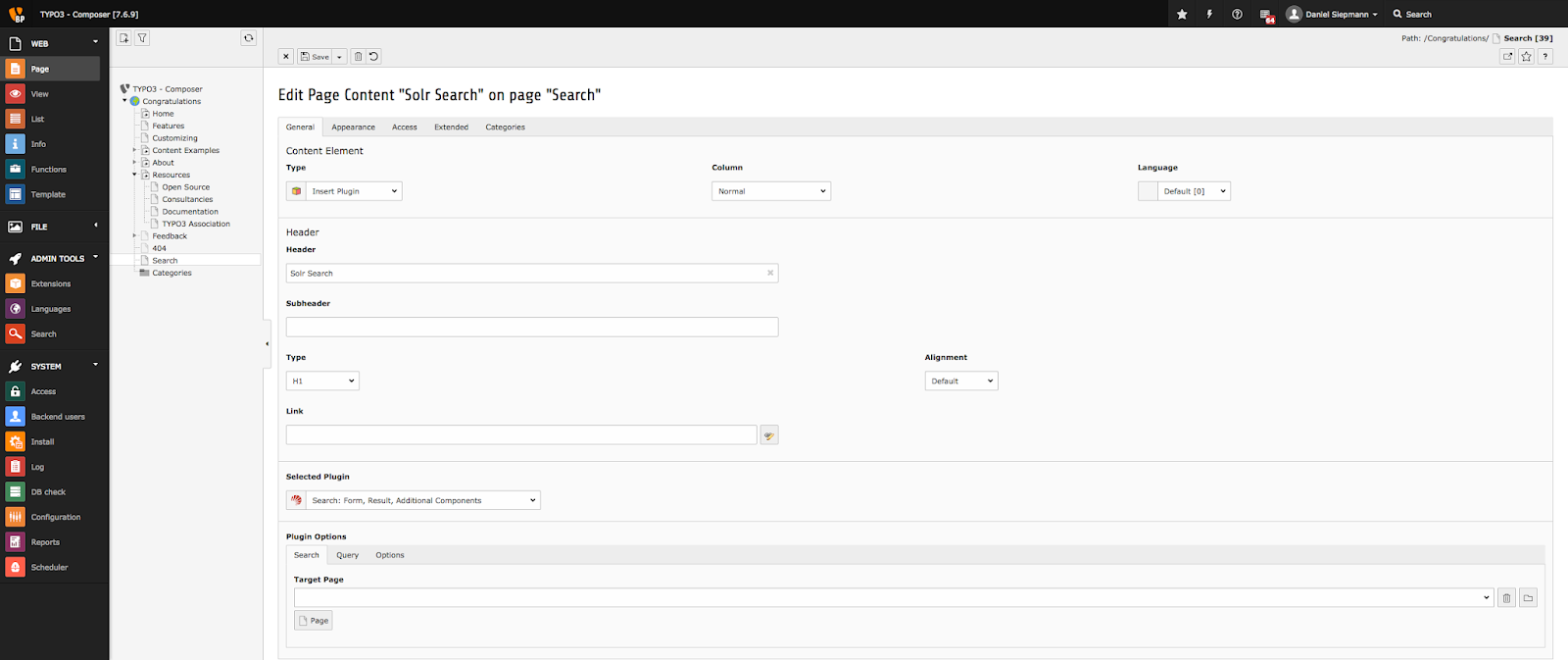
Task: Switch to the Access tab
Action: click(405, 127)
